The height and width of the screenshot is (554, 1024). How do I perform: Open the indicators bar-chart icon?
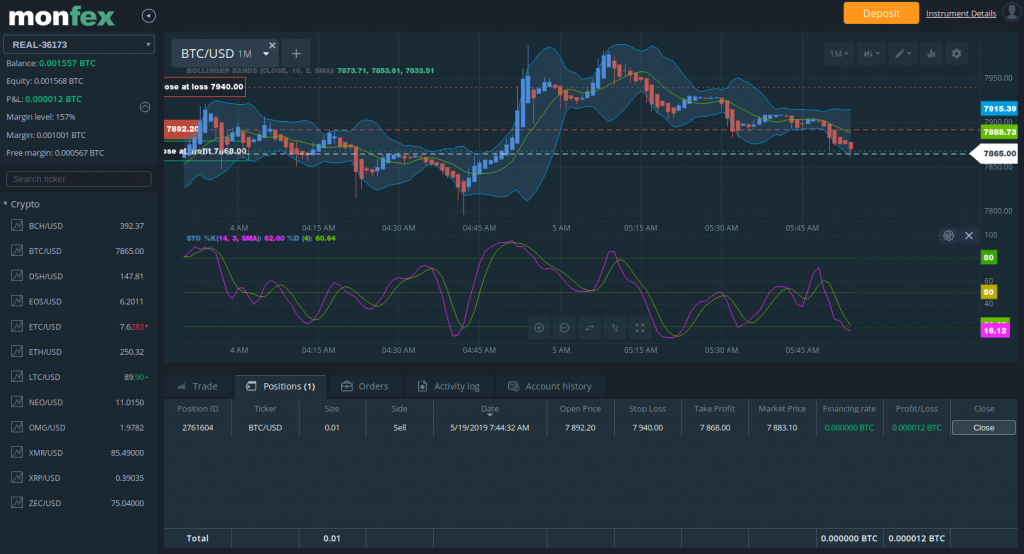931,54
